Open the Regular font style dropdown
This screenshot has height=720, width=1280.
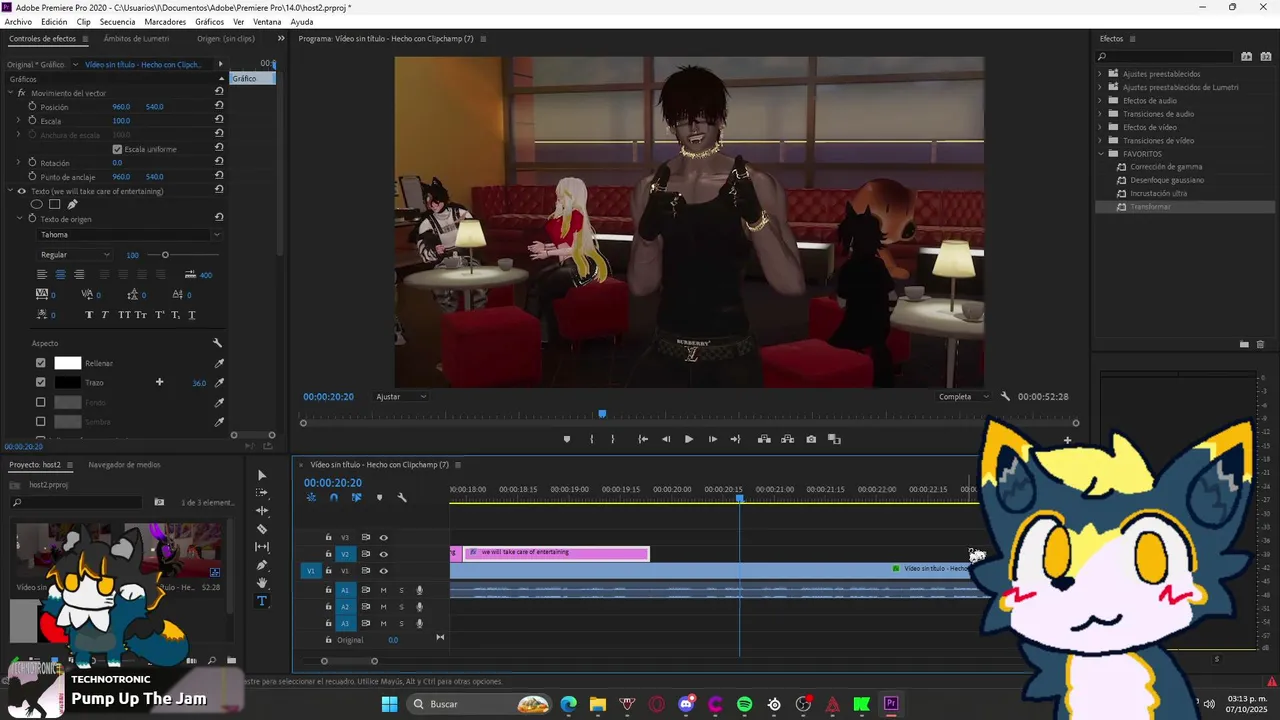[74, 255]
